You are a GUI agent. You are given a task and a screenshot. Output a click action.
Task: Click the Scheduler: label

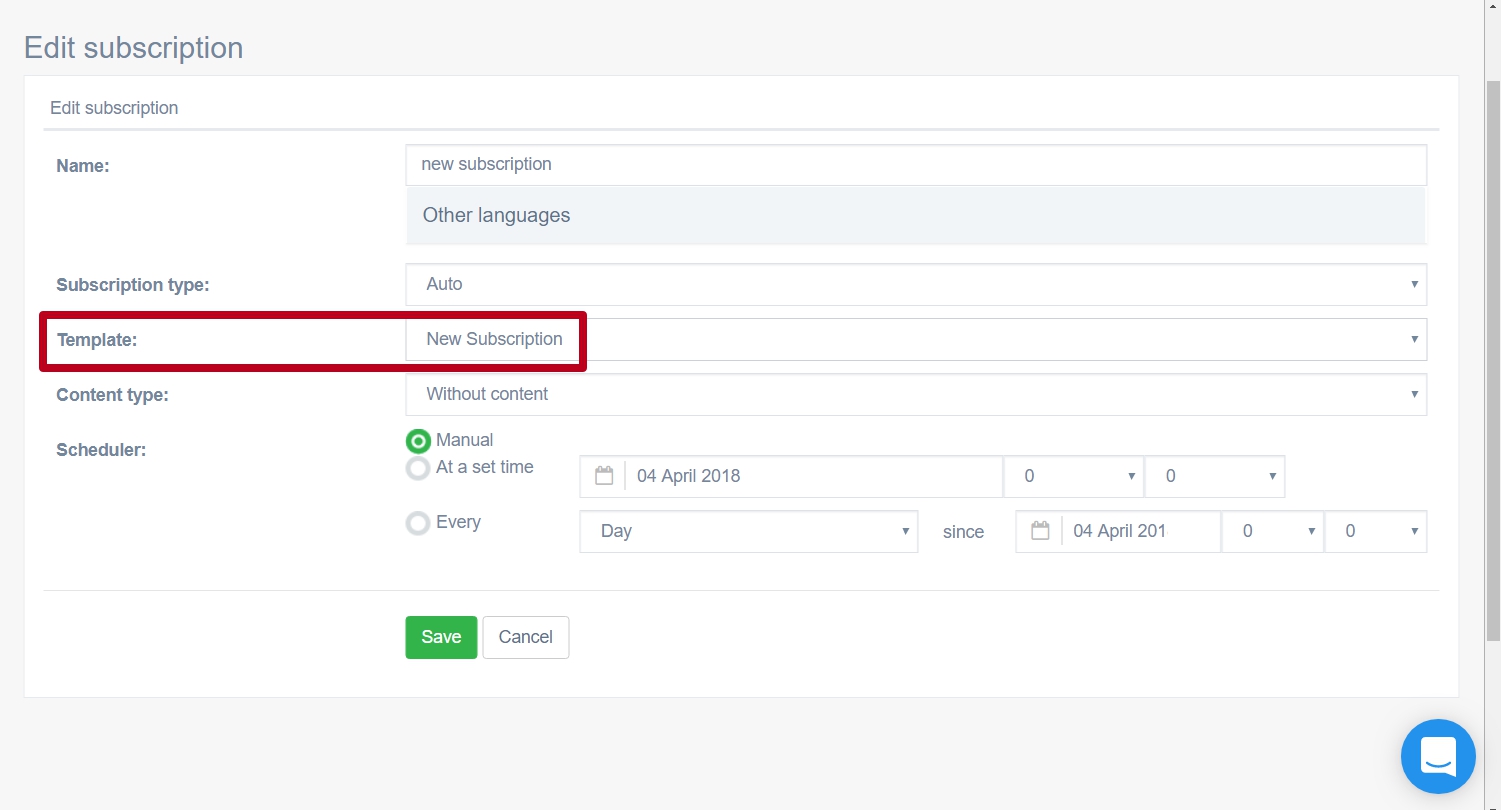click(x=101, y=450)
